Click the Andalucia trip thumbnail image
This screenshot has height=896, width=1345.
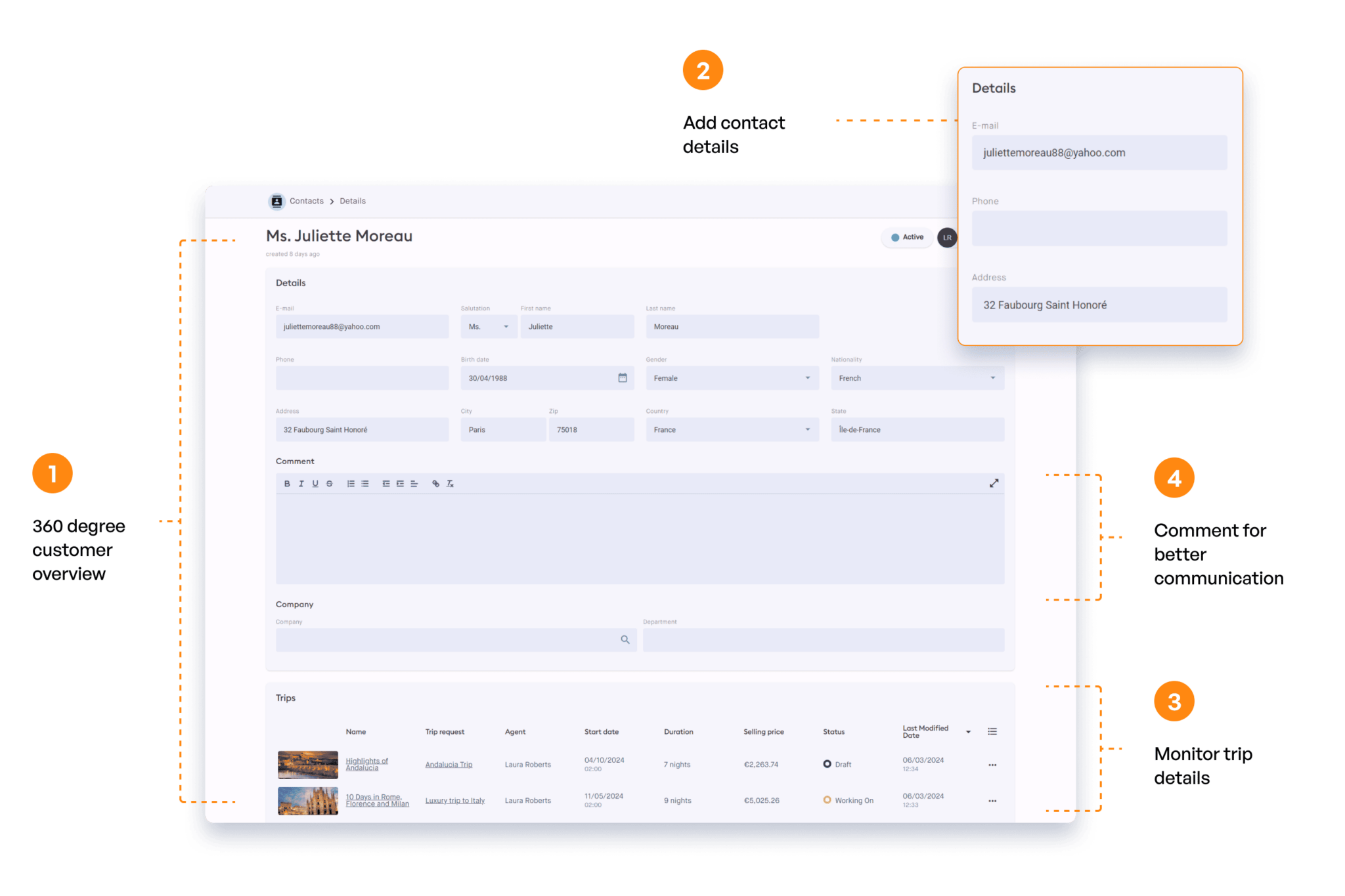pos(307,764)
